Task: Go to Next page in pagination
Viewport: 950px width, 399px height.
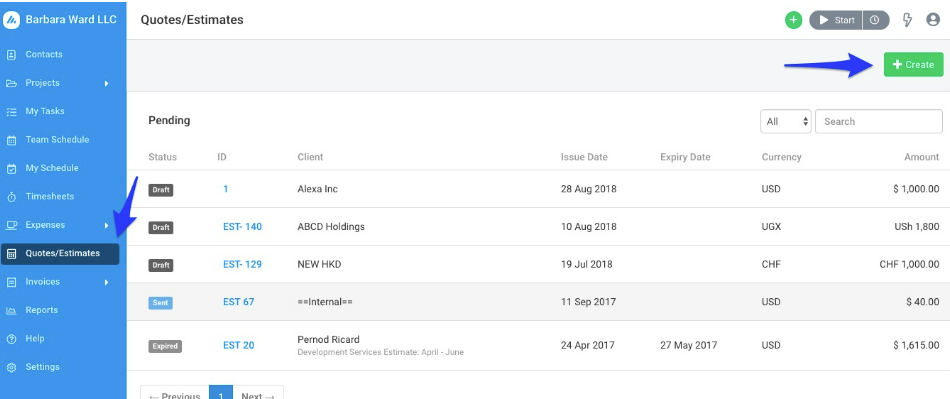Action: pyautogui.click(x=258, y=395)
